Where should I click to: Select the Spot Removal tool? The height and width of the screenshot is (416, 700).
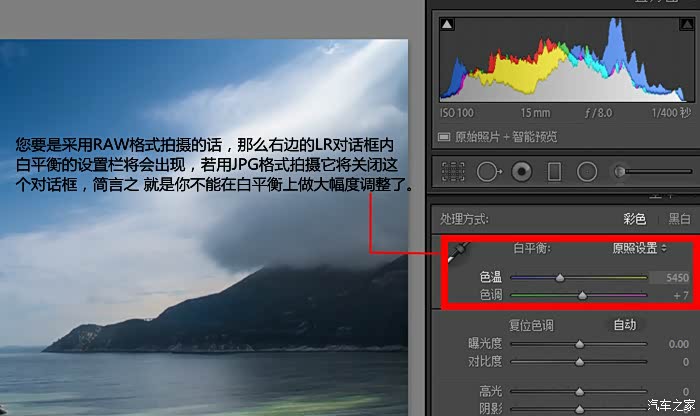(x=489, y=172)
